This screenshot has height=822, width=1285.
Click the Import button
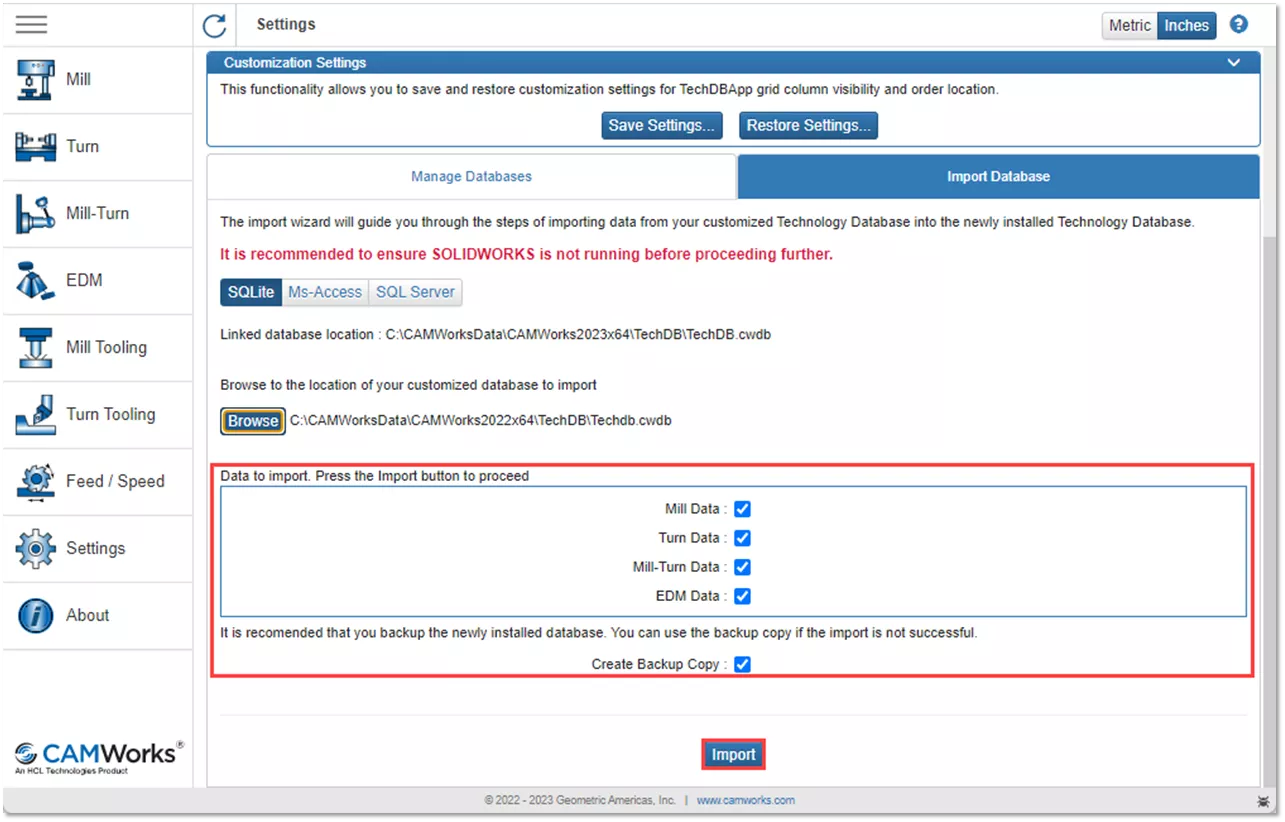(x=733, y=755)
